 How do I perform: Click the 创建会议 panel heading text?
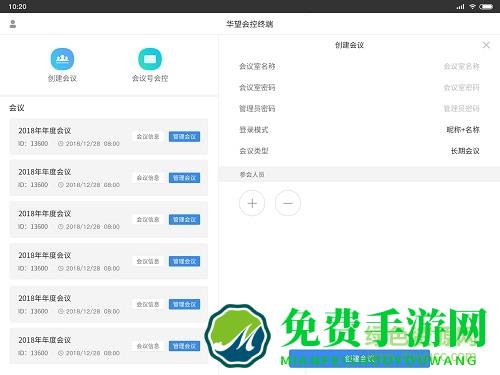(349, 45)
